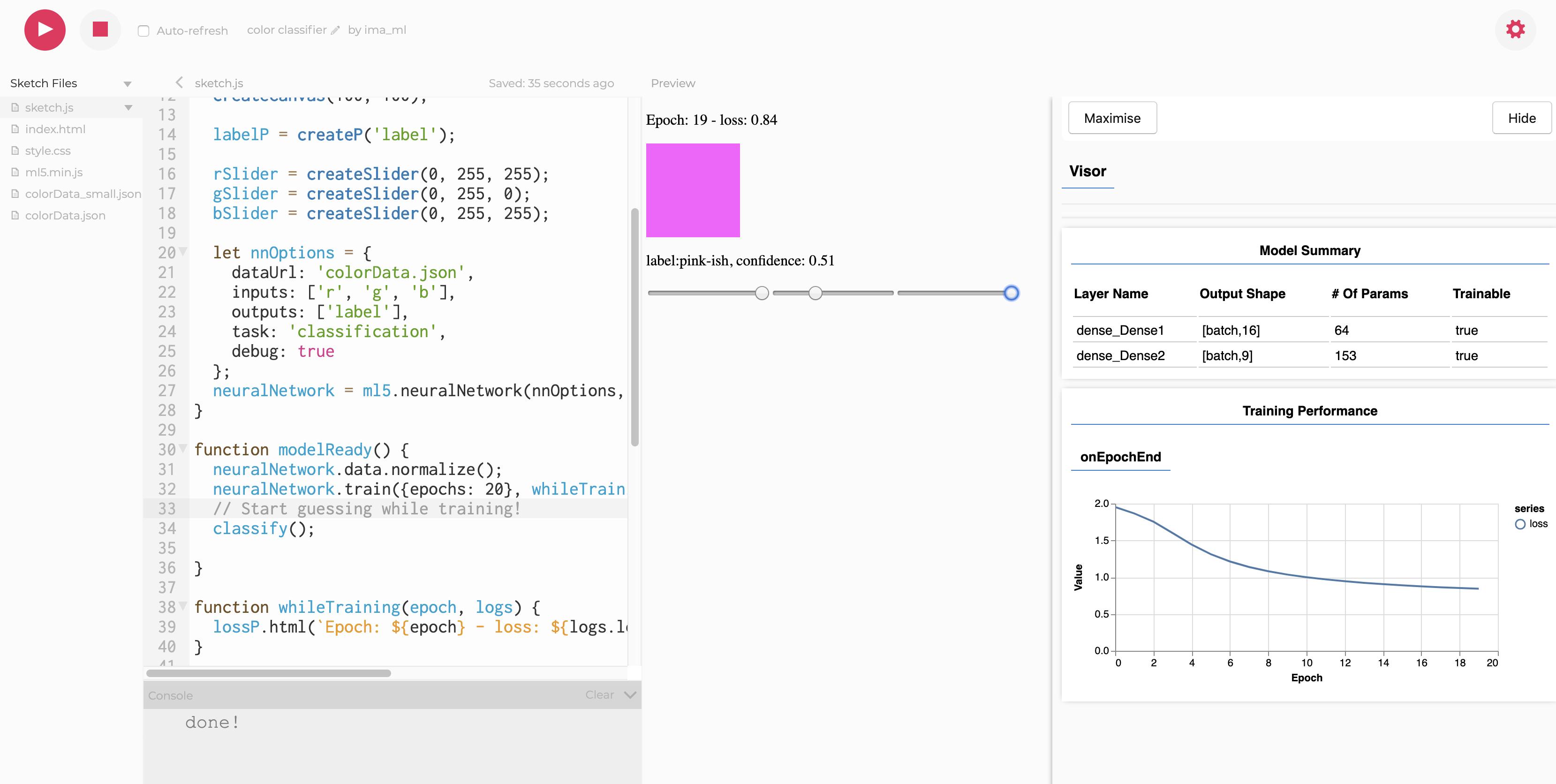The height and width of the screenshot is (784, 1556).
Task: Open the sketch.js file options arrow
Action: [x=128, y=107]
